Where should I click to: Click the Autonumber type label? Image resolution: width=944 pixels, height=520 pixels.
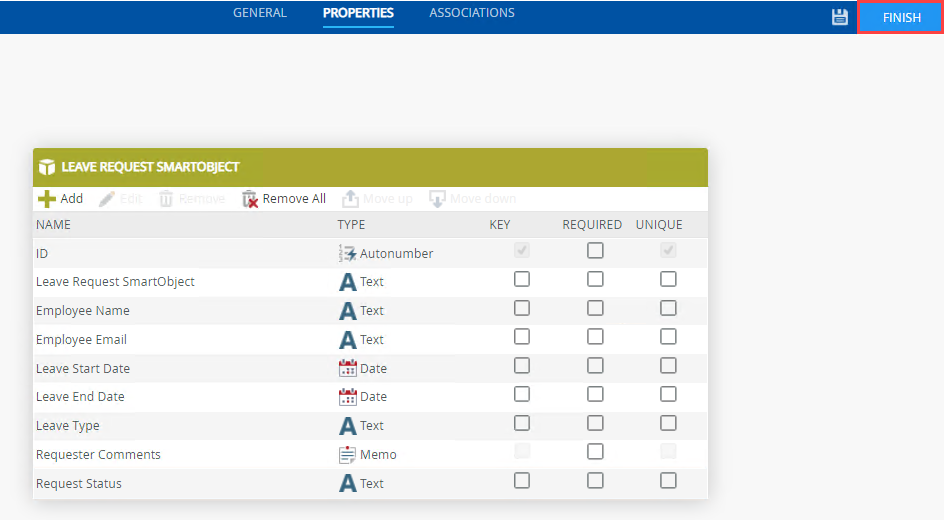(396, 253)
